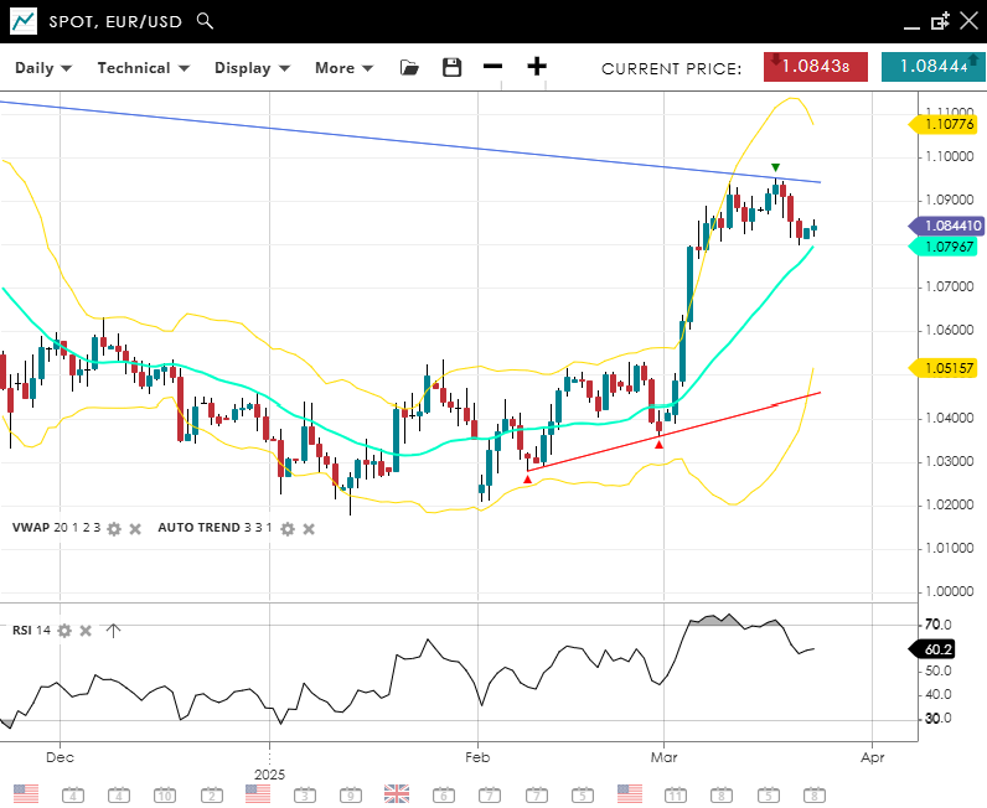Open the symbol search magnifier icon
This screenshot has width=987, height=808.
coord(205,21)
